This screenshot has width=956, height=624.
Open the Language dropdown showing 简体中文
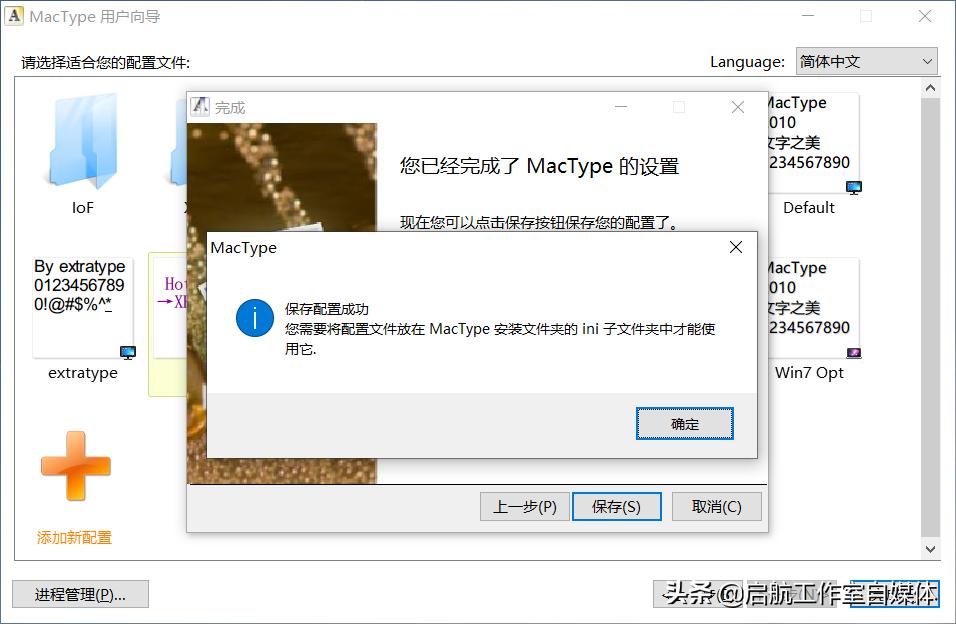coord(866,61)
